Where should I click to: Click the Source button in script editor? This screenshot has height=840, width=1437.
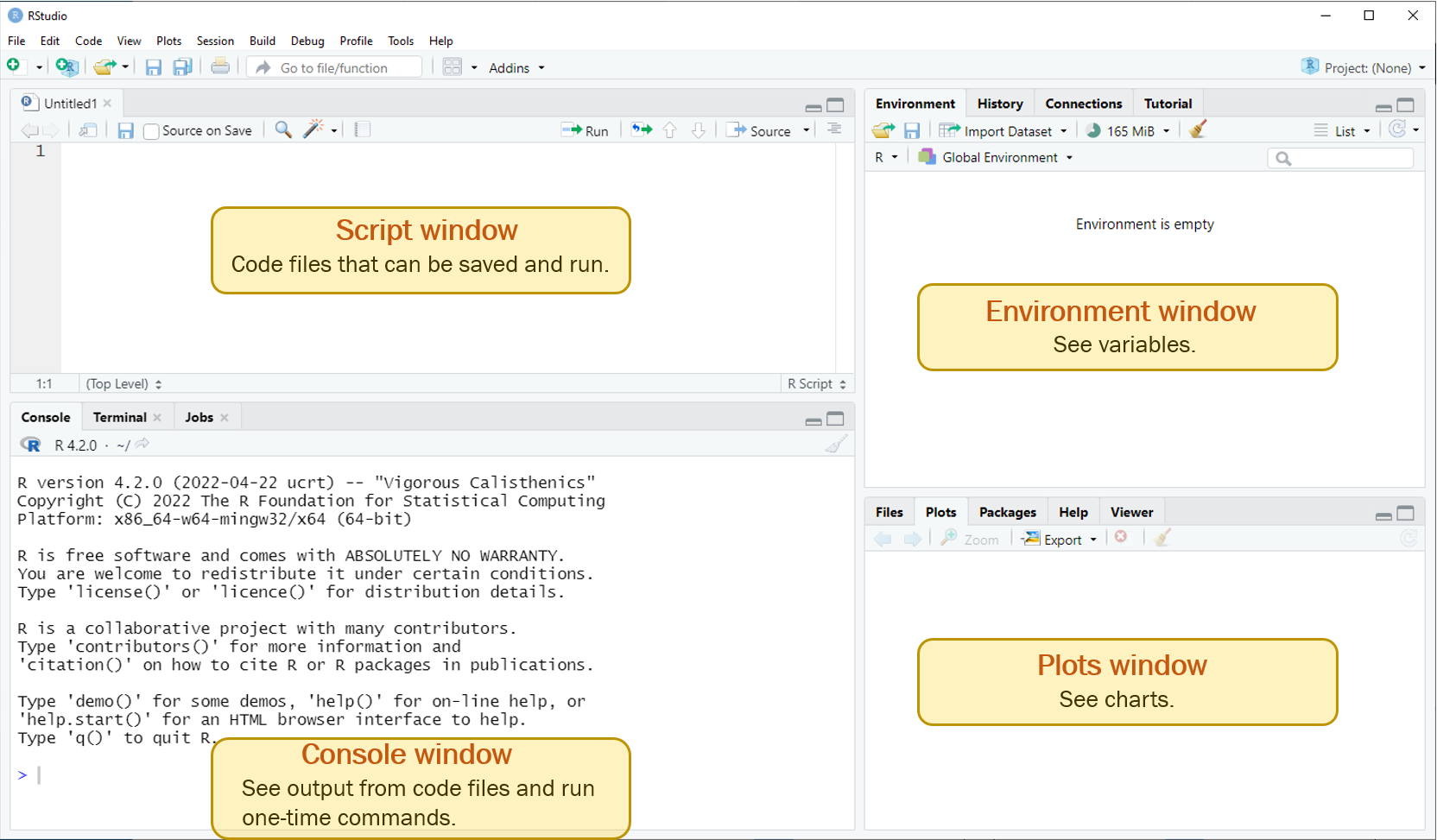pos(760,130)
